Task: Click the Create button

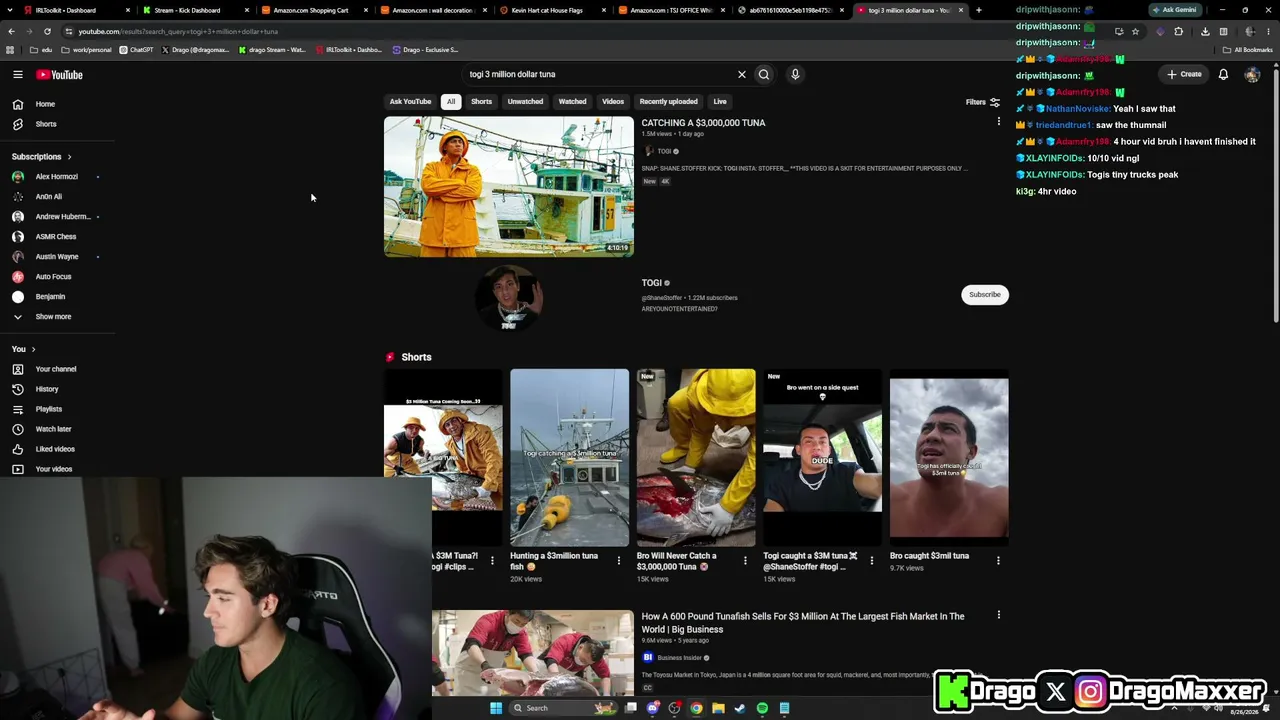Action: pos(1185,74)
